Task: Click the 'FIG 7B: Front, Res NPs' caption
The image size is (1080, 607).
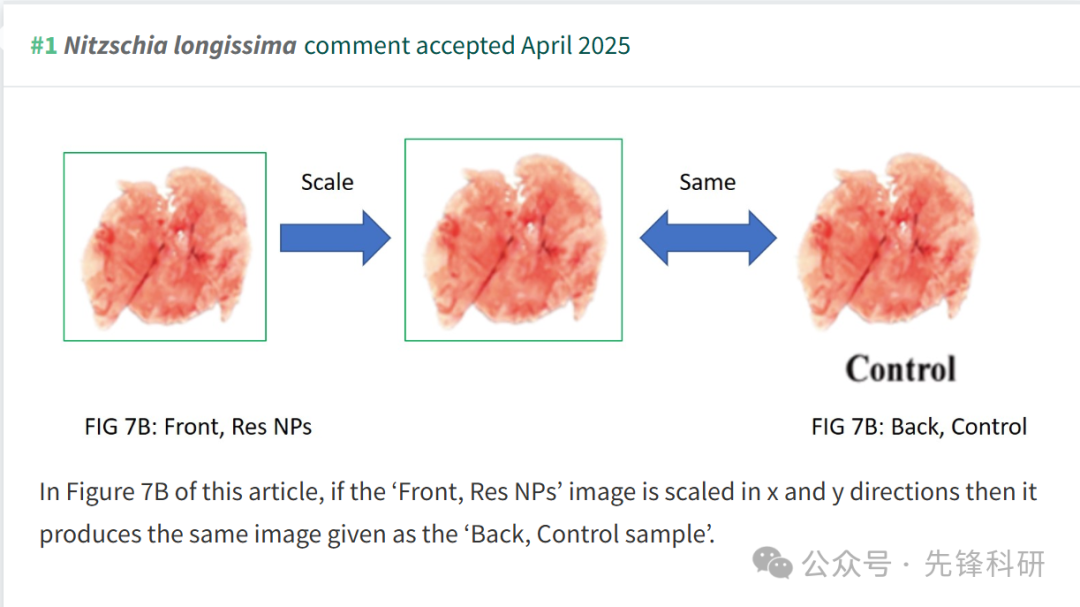Action: pyautogui.click(x=198, y=427)
